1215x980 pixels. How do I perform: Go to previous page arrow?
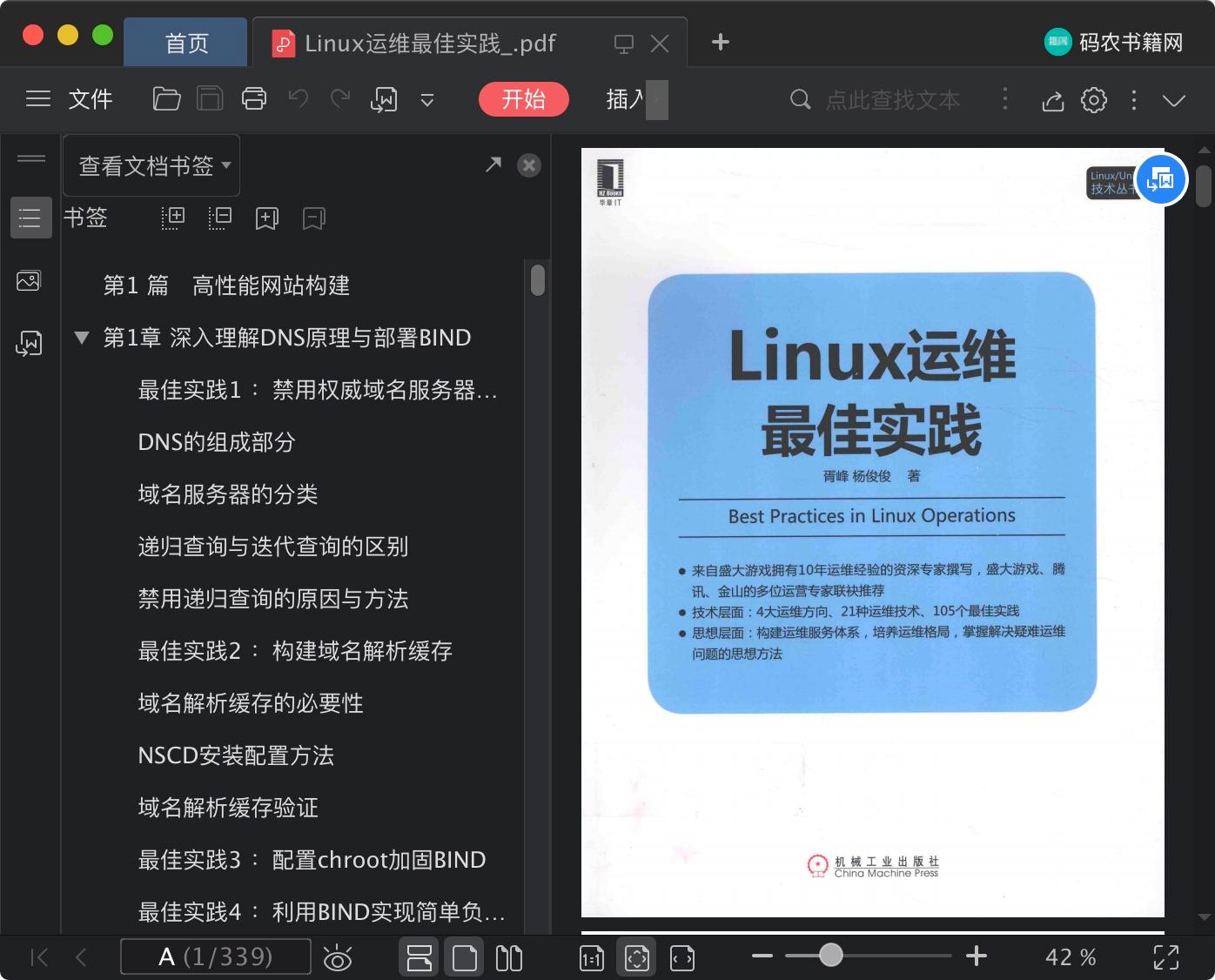(x=81, y=957)
